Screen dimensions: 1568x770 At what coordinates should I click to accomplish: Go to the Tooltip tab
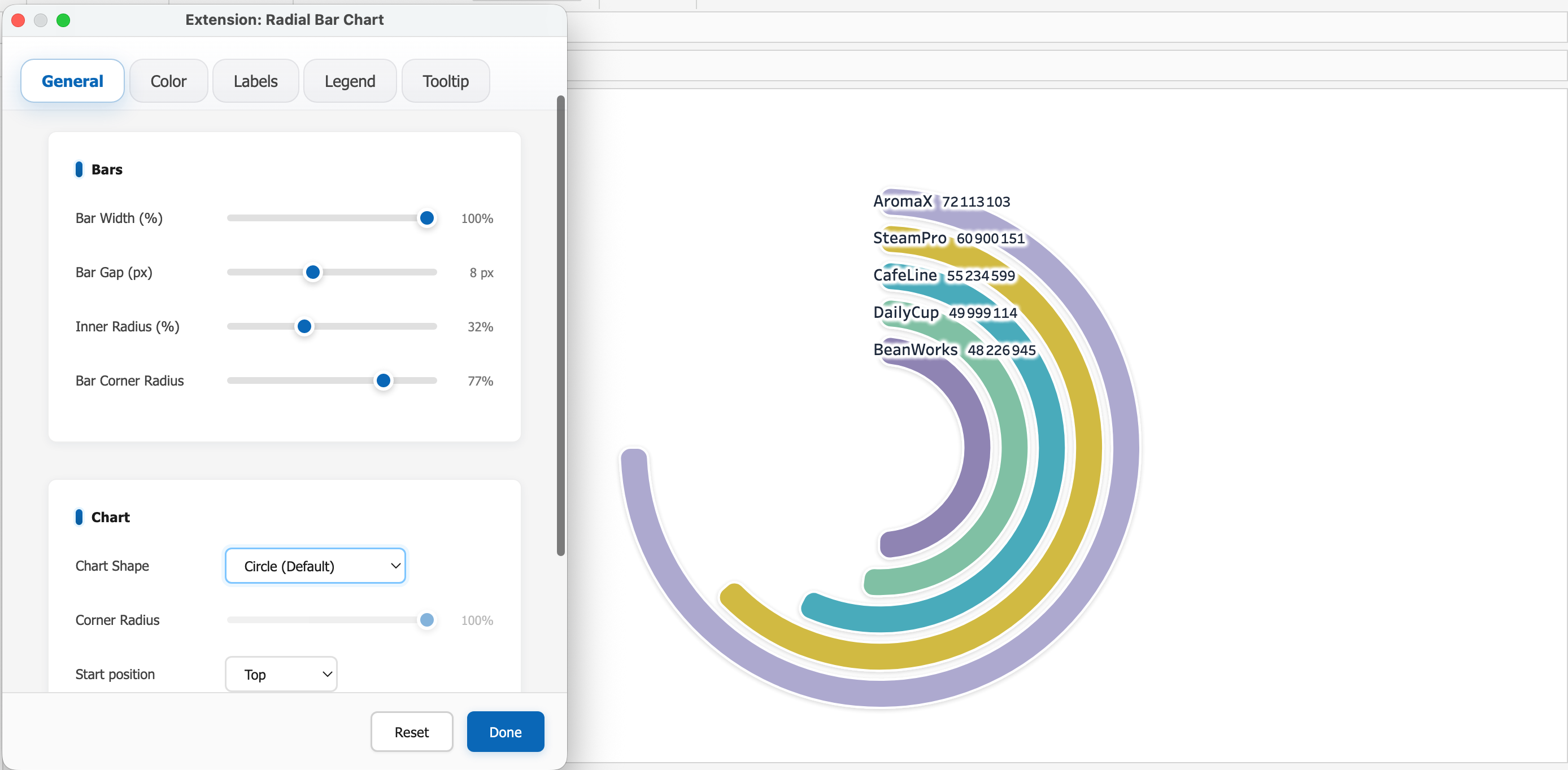coord(445,81)
